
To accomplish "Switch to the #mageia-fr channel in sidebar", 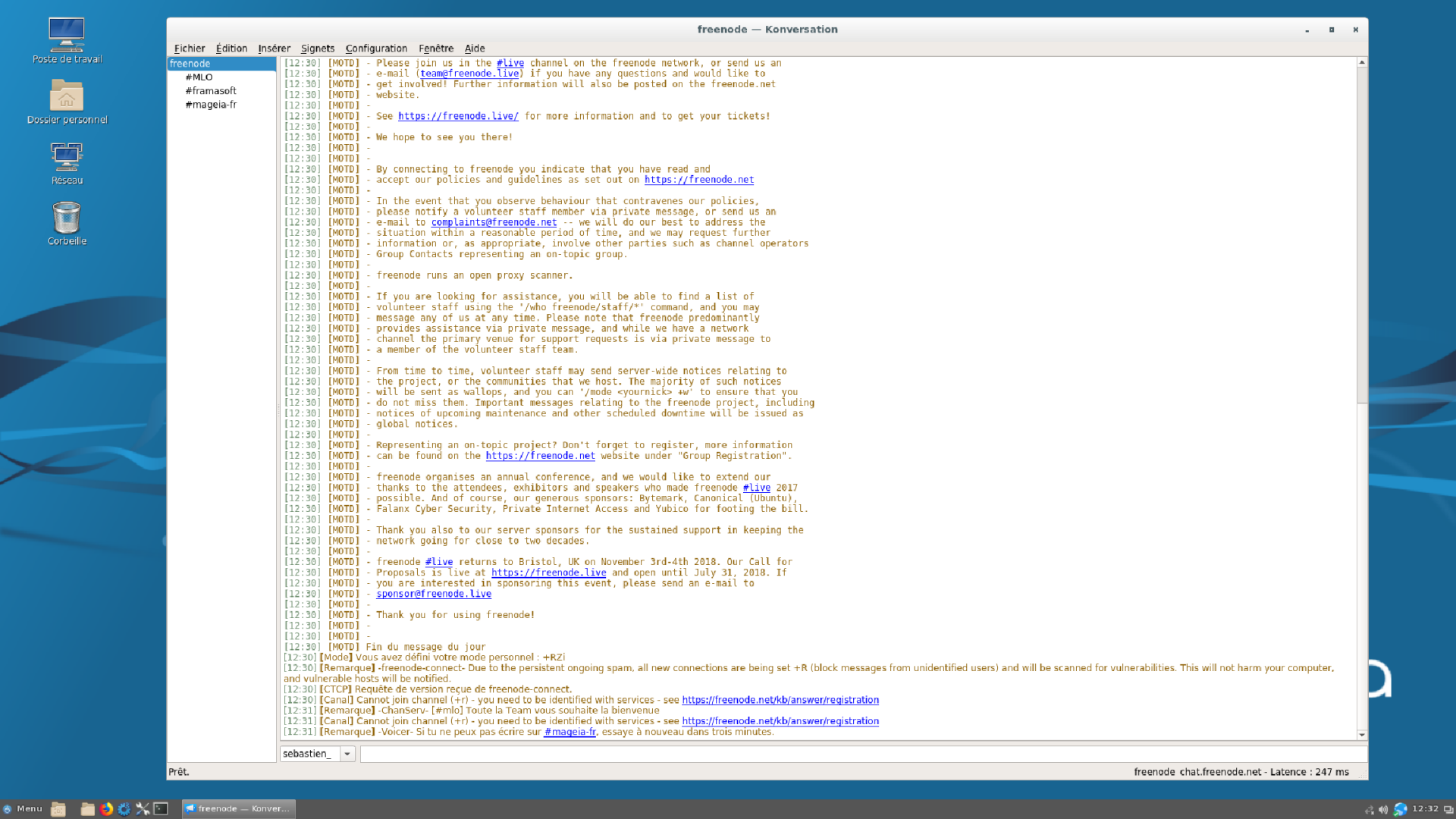I will 211,105.
